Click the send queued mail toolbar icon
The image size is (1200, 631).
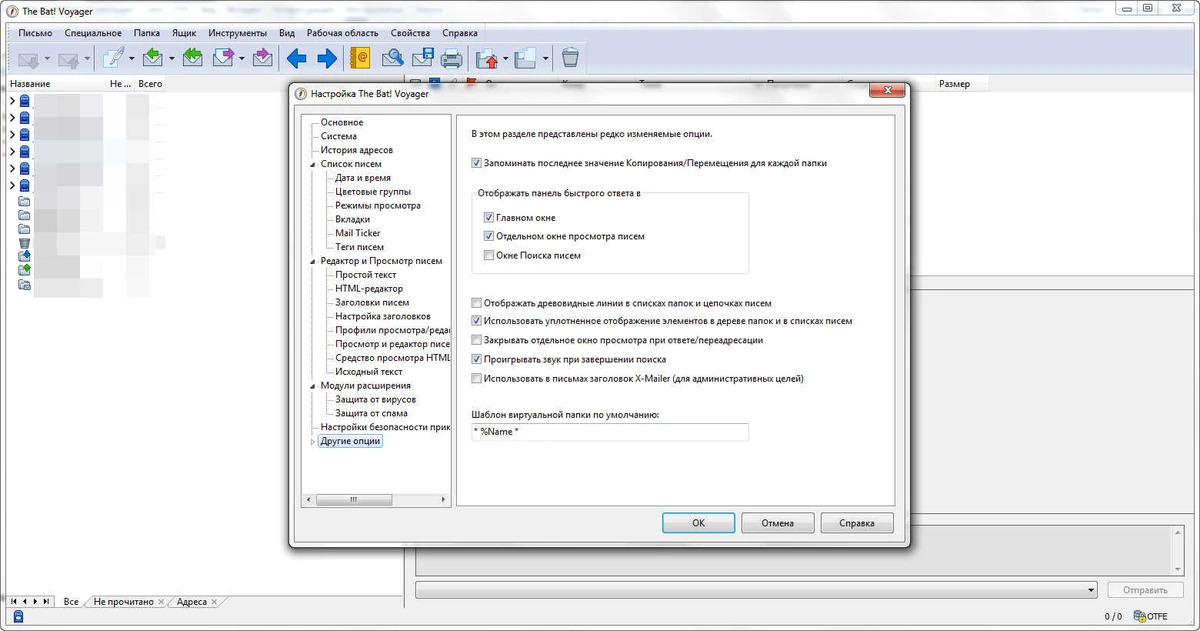click(x=68, y=58)
